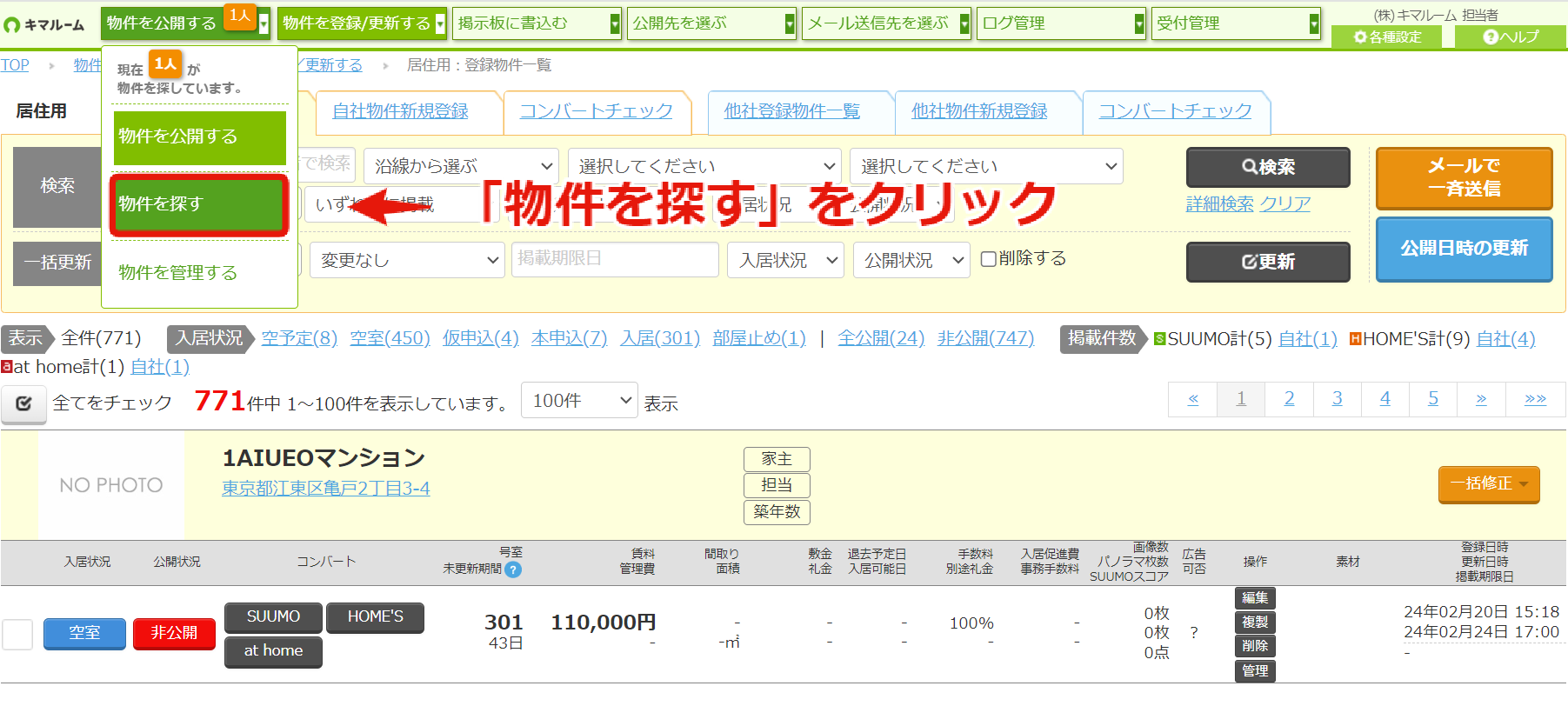This screenshot has height=706, width=1568.
Task: Open the blue コンバートチェック tab
Action: coord(1175,111)
